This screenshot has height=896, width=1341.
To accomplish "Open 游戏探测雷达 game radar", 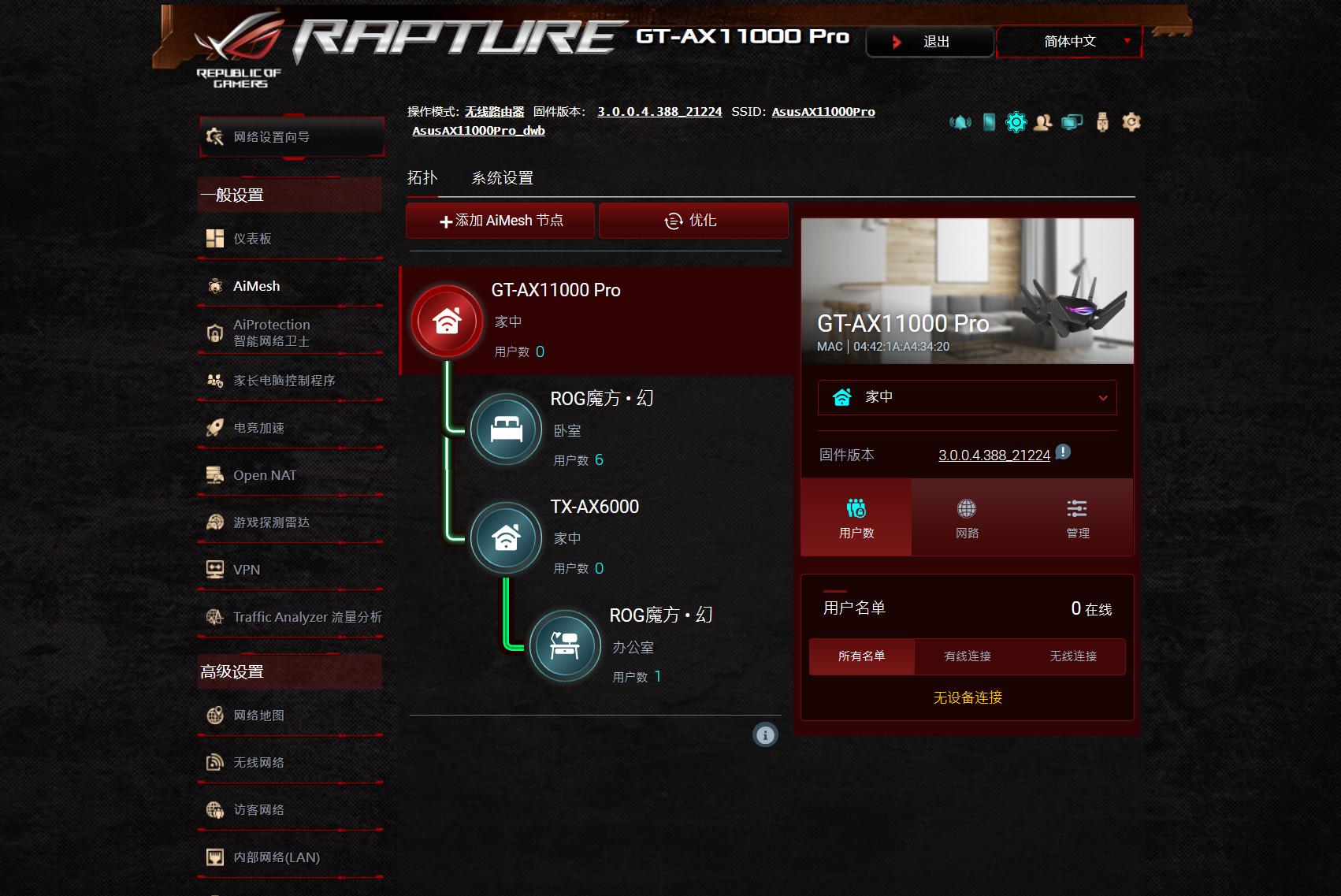I will click(x=290, y=522).
